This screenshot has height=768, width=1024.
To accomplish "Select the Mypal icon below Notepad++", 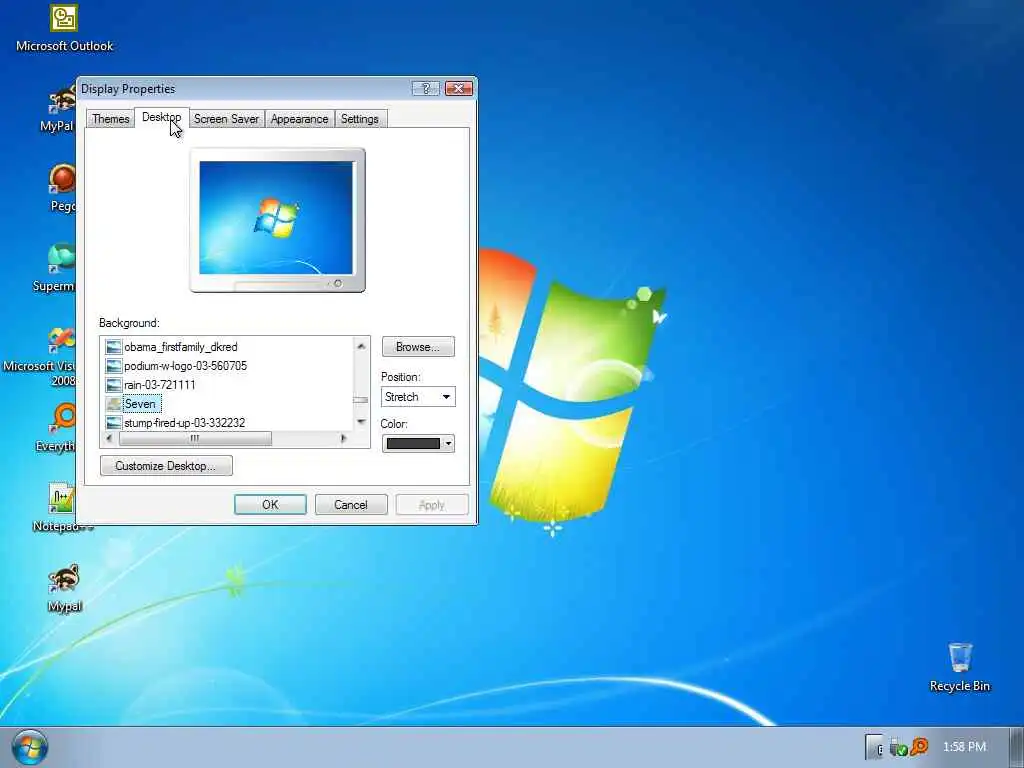I will 64,579.
